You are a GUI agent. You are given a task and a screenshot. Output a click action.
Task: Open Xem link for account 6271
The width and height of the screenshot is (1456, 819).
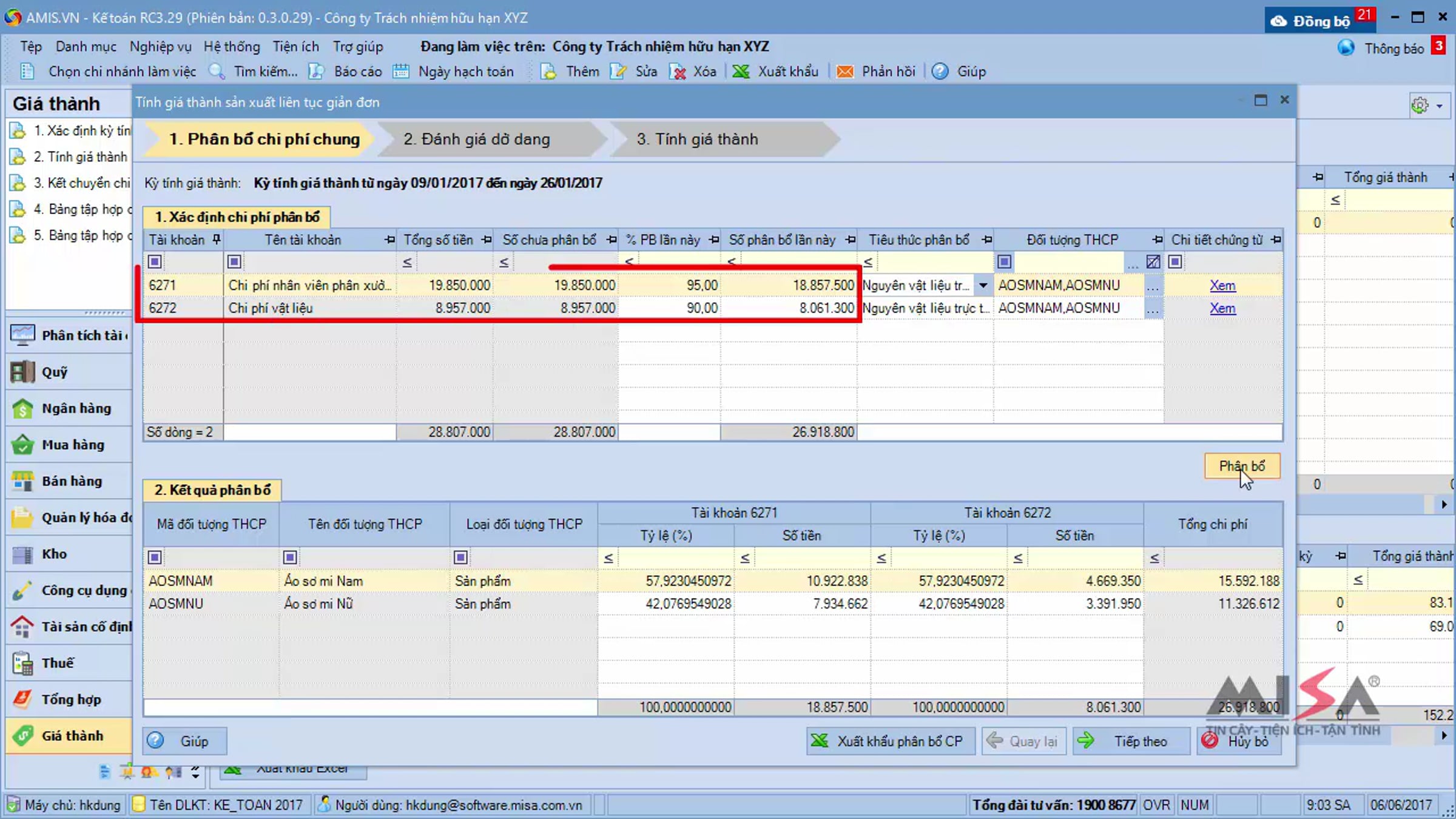coord(1222,285)
